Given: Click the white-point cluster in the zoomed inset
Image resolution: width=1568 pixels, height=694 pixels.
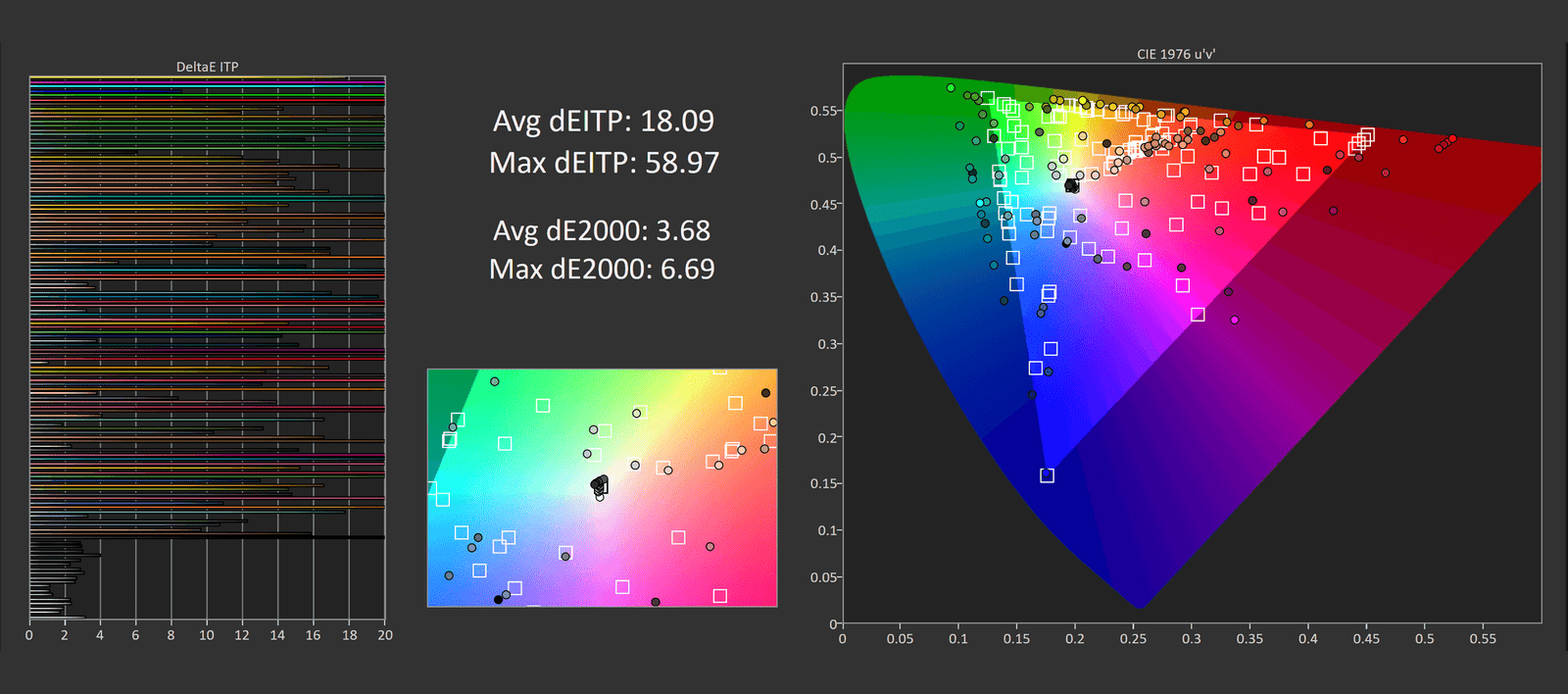Looking at the screenshot, I should pos(599,484).
